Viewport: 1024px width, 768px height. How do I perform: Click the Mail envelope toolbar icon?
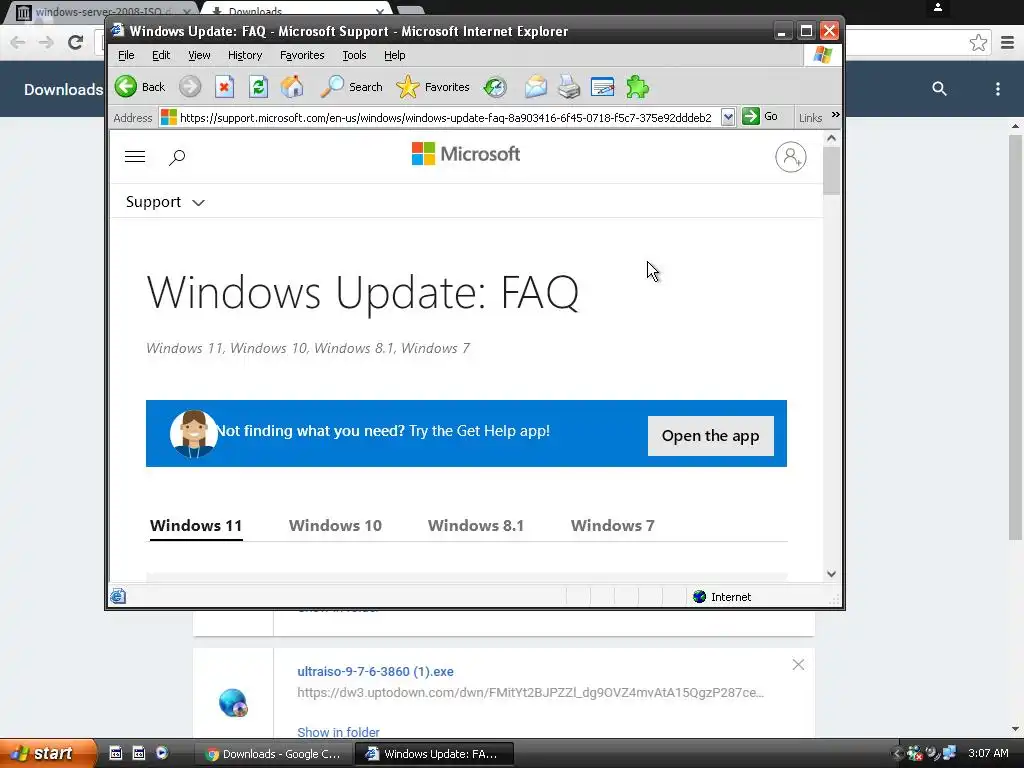(536, 87)
